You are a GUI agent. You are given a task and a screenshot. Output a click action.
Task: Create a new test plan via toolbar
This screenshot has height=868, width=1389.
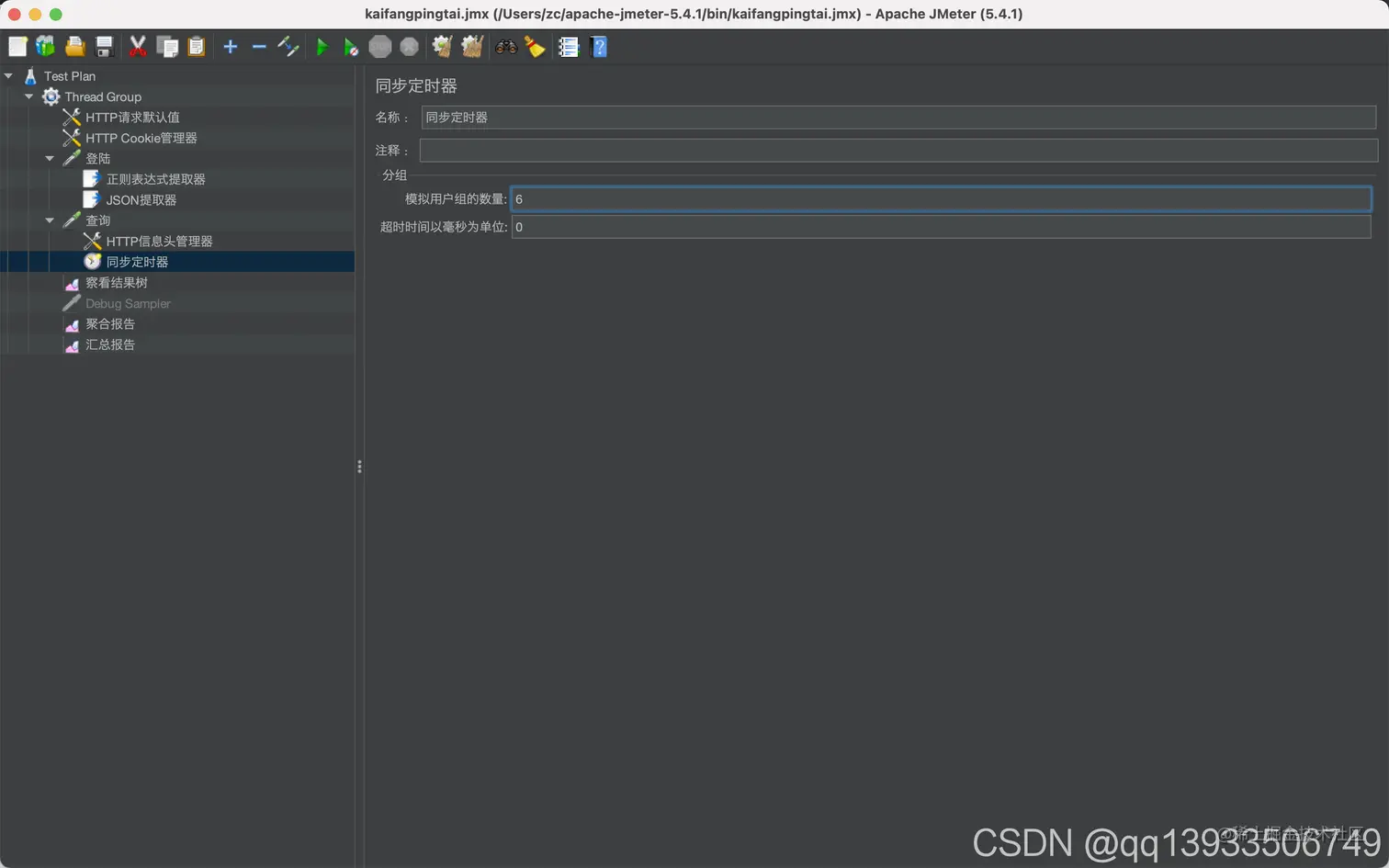pos(17,47)
